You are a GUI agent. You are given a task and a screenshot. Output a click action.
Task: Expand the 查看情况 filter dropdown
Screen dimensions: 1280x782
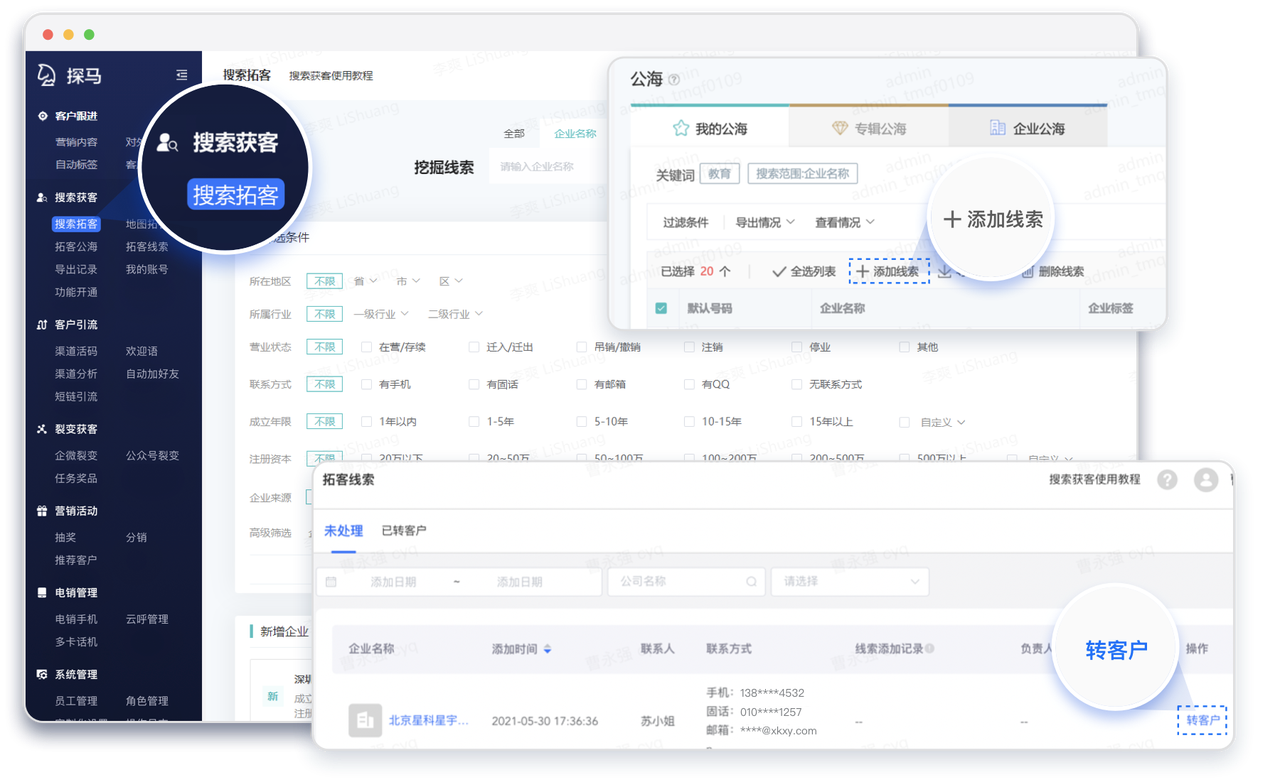[845, 222]
